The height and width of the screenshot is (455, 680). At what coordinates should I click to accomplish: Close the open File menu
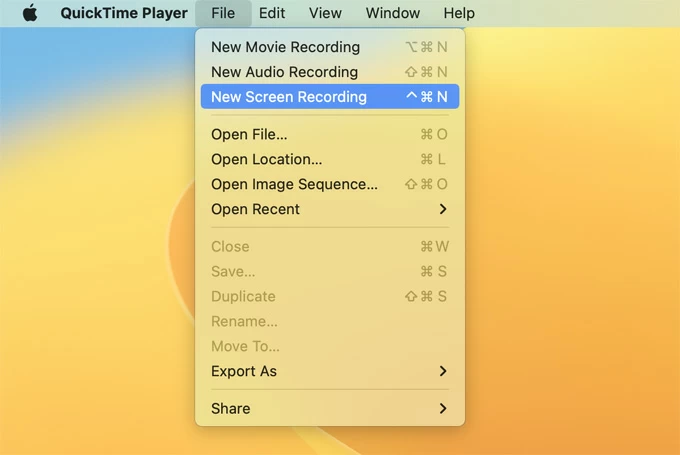pos(223,13)
